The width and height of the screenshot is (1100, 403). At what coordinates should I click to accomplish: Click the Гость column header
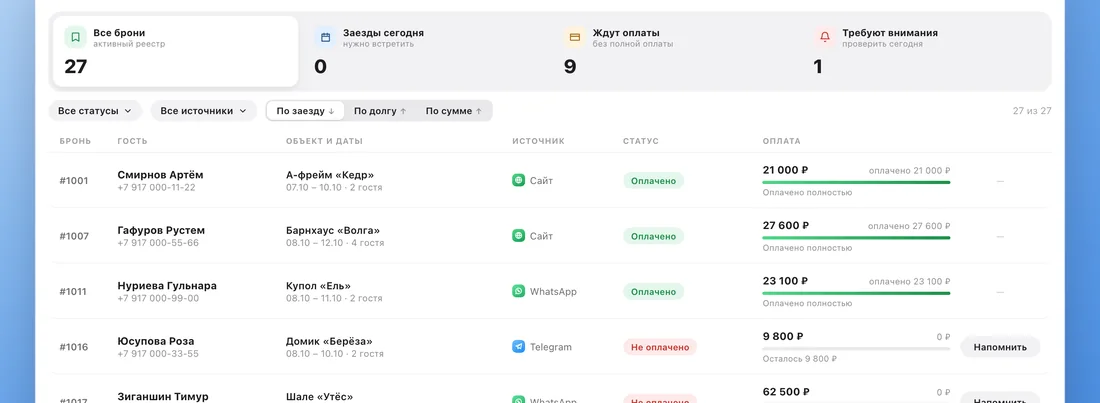coord(133,141)
